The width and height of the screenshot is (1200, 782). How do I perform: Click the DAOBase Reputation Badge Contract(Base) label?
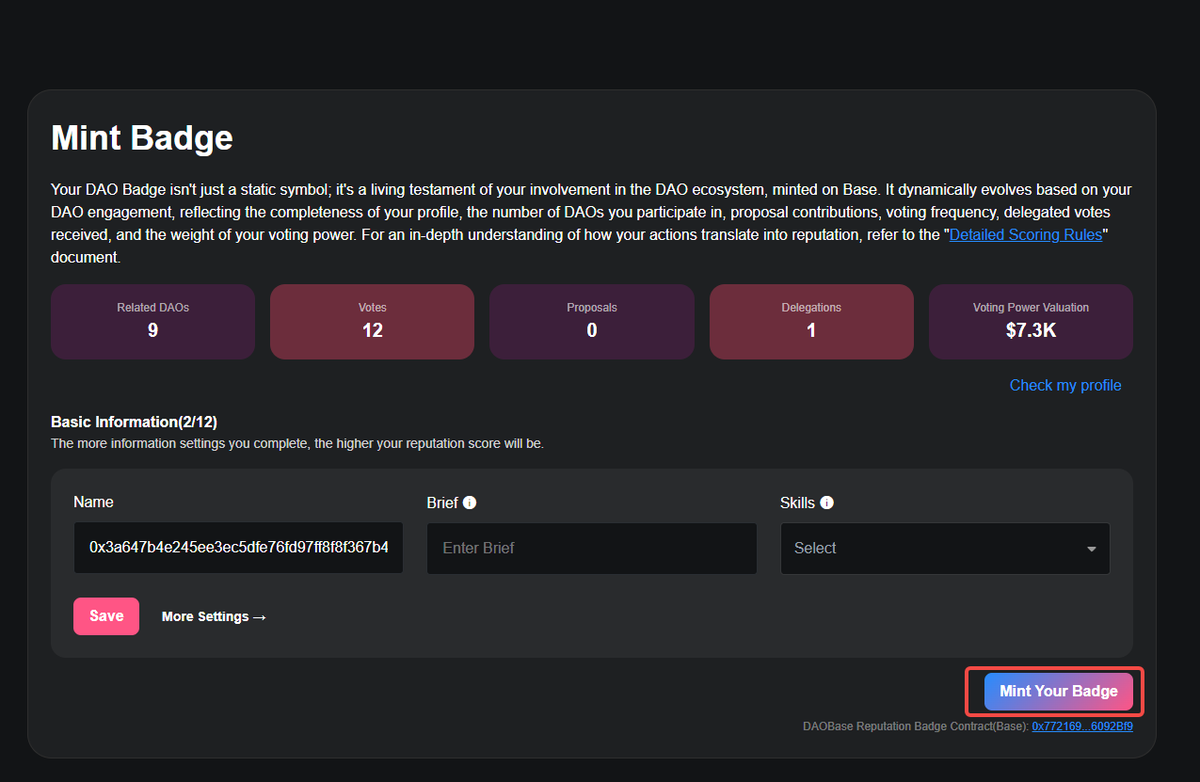click(x=915, y=727)
